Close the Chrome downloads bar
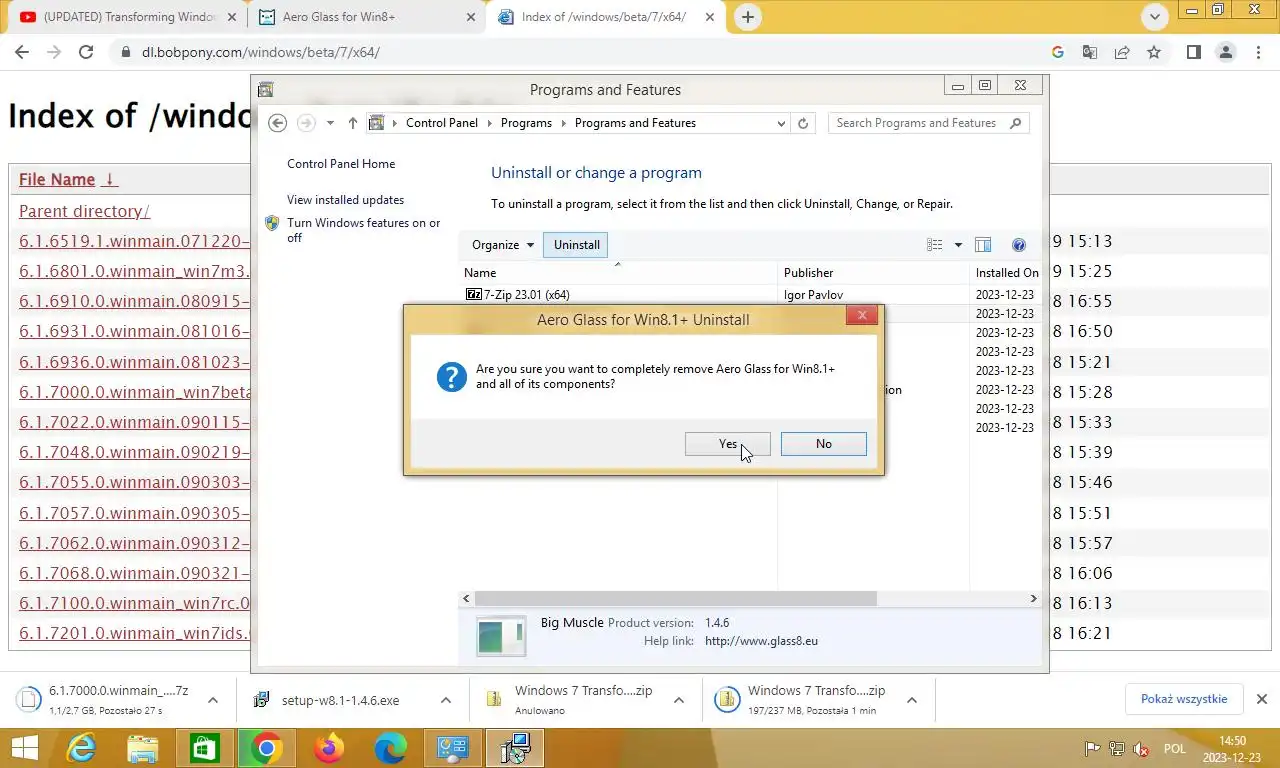The width and height of the screenshot is (1280, 768). click(x=1262, y=699)
